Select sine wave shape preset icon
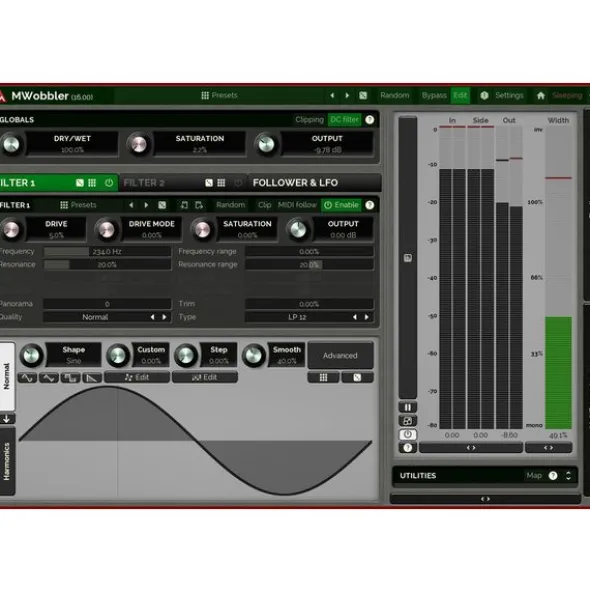The image size is (590, 591). (27, 378)
